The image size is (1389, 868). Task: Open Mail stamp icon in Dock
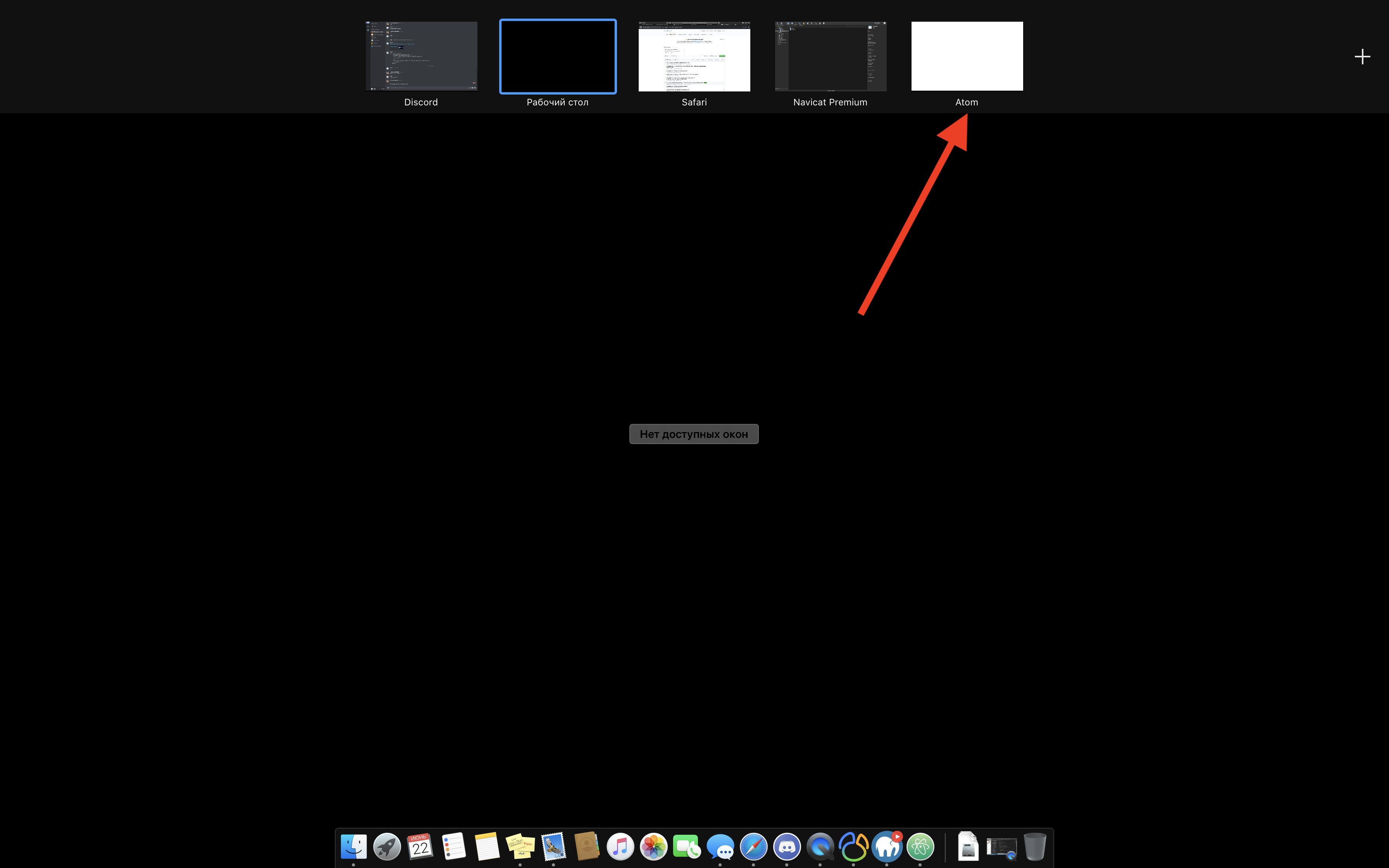[553, 846]
